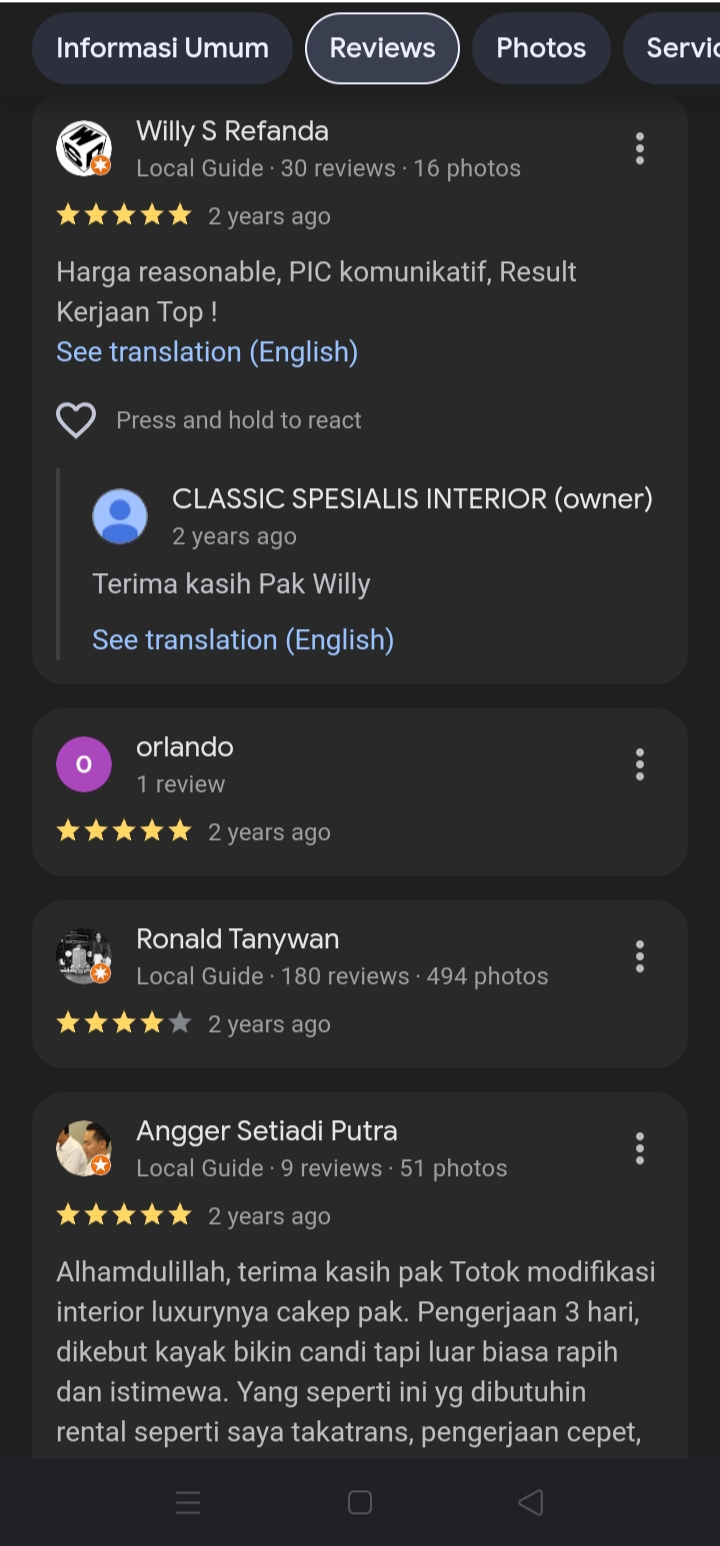See translation of the owner's reply
The height and width of the screenshot is (1546, 720).
243,640
